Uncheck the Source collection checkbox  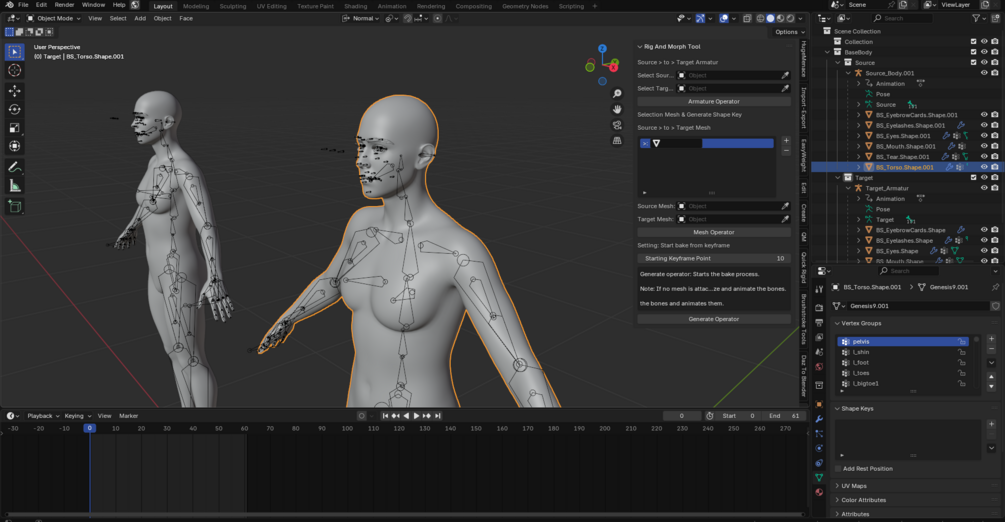click(x=974, y=62)
